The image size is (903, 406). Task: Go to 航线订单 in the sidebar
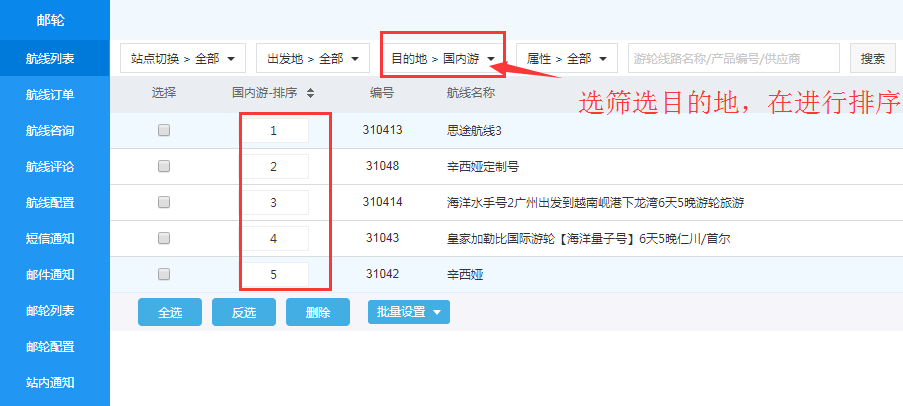point(50,95)
